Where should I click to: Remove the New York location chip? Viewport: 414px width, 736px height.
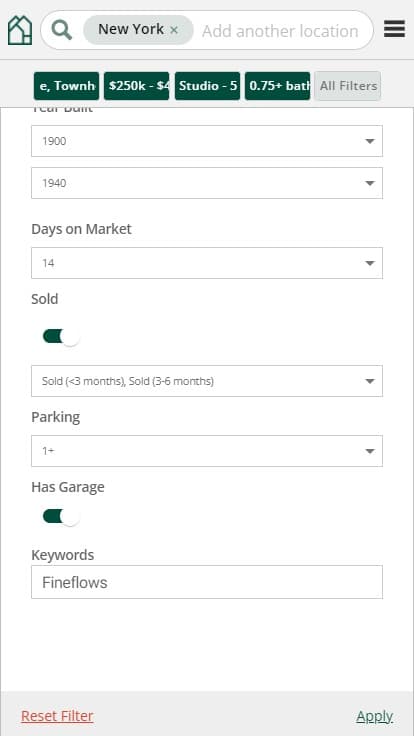174,30
